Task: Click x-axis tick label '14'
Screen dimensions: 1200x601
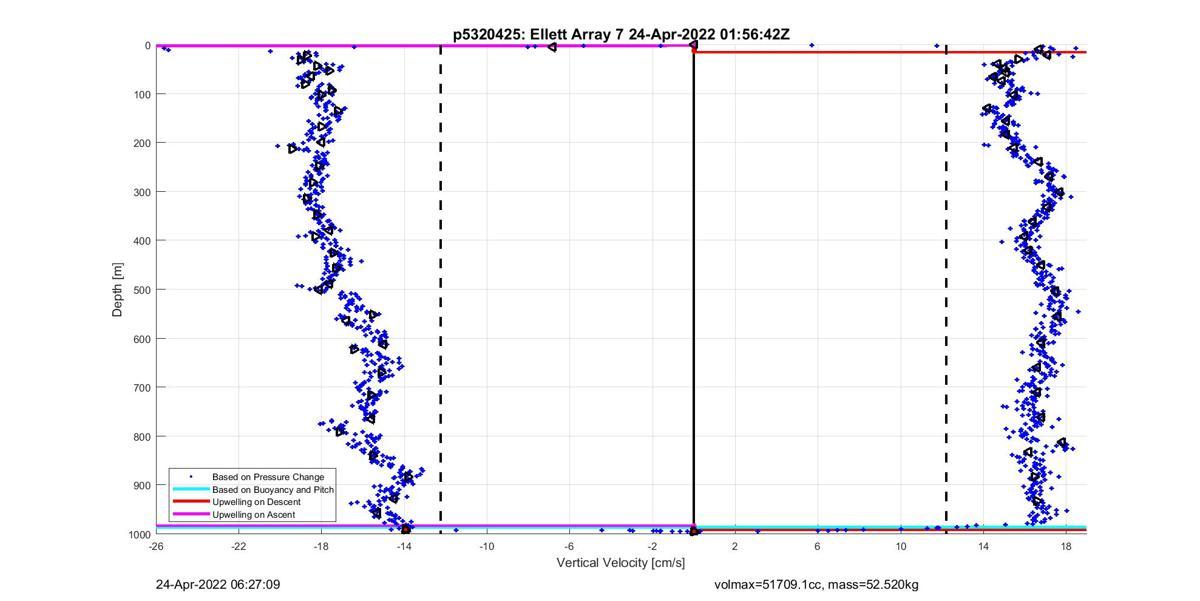Action: click(x=984, y=546)
